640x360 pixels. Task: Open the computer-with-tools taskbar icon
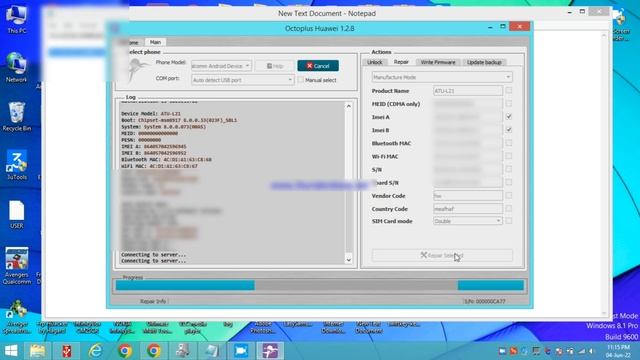182,351
